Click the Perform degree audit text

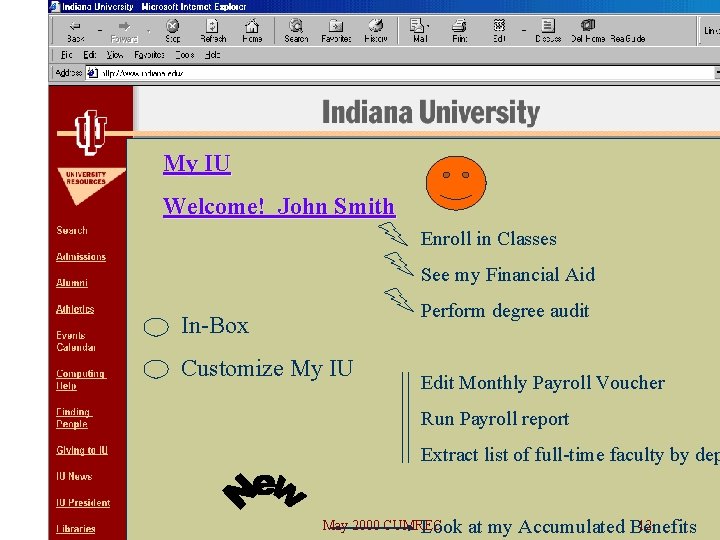[505, 311]
